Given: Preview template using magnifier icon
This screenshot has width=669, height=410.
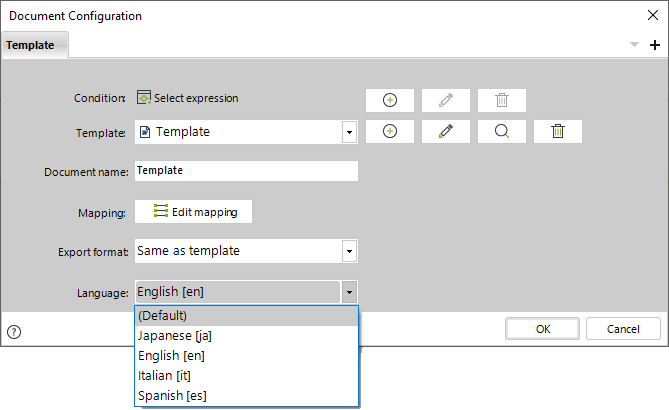Looking at the screenshot, I should (501, 131).
